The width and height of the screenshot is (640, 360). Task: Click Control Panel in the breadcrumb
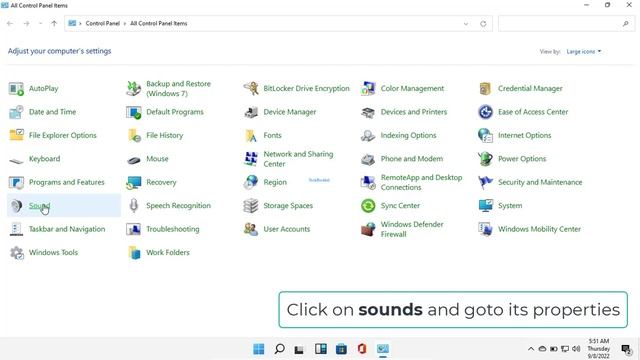102,24
